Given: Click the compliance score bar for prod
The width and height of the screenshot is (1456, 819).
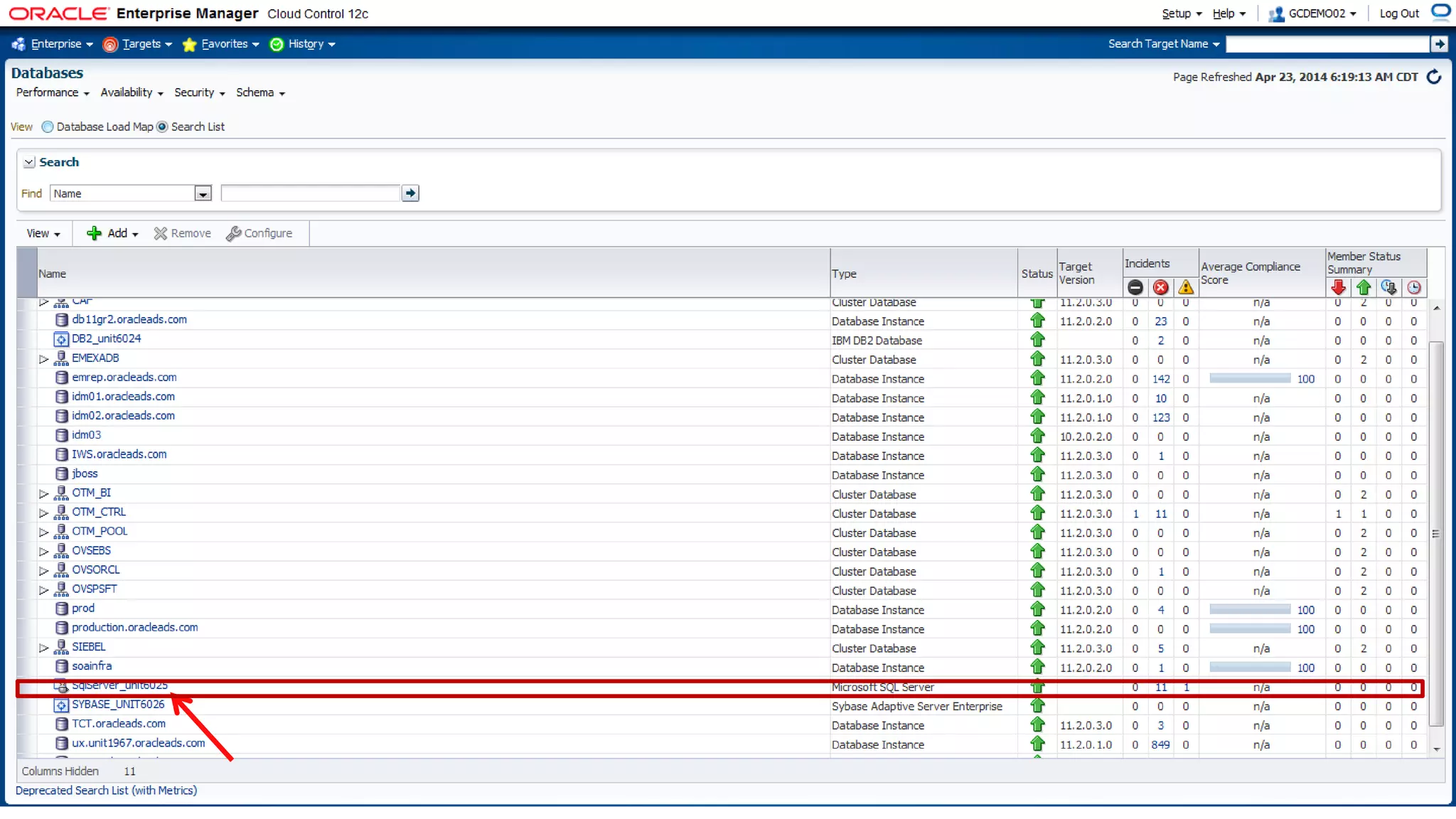Looking at the screenshot, I should [1250, 610].
